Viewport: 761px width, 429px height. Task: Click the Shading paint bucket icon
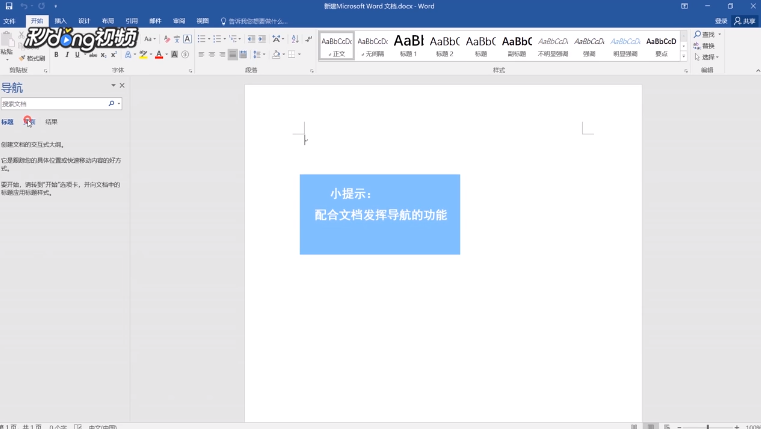click(276, 55)
